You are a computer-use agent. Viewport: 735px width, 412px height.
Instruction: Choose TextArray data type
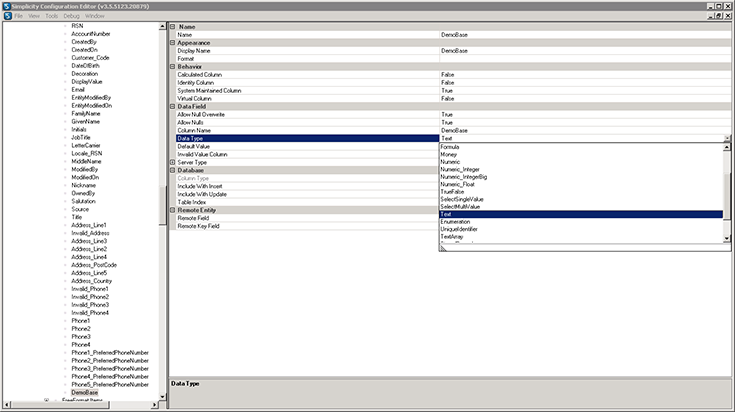581,237
